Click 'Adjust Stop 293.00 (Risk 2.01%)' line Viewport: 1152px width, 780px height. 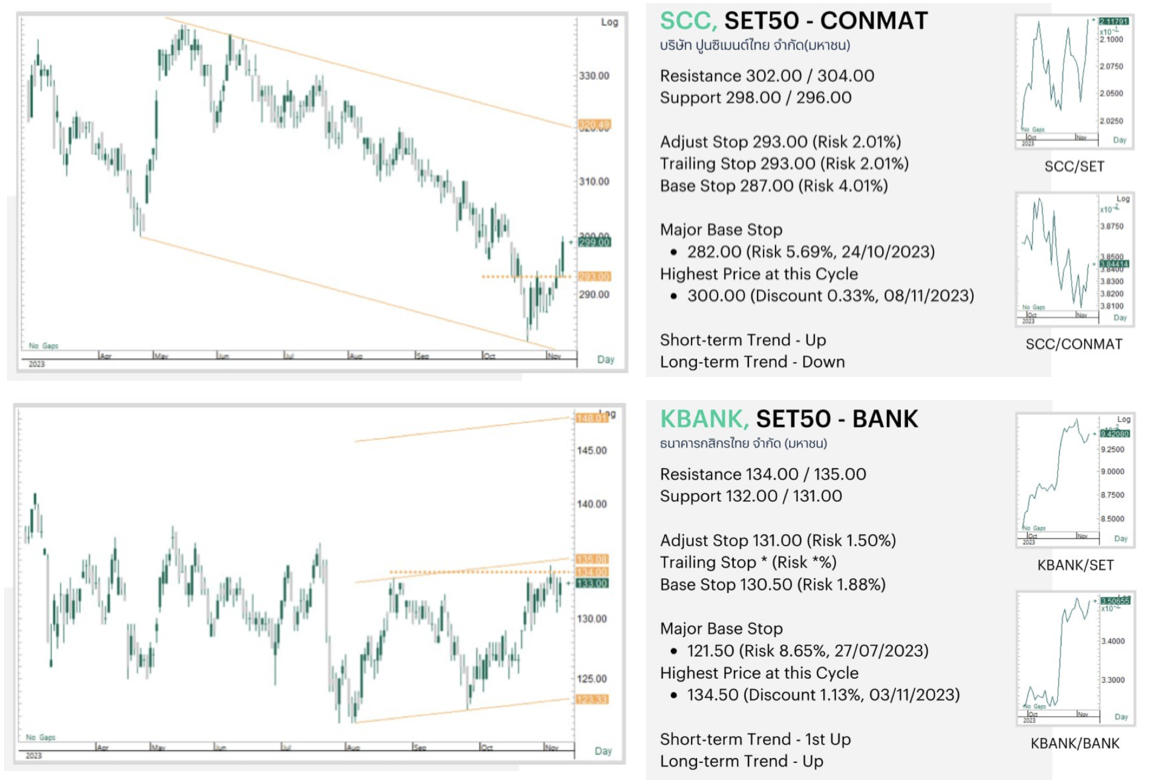(x=780, y=142)
